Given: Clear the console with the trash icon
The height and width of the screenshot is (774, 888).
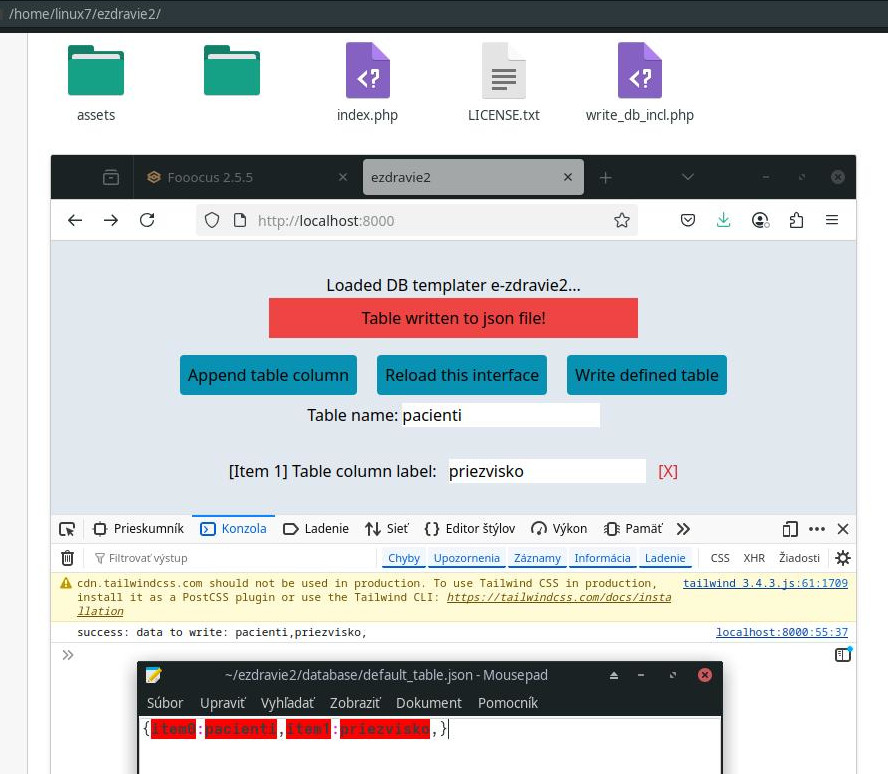Looking at the screenshot, I should click(67, 558).
